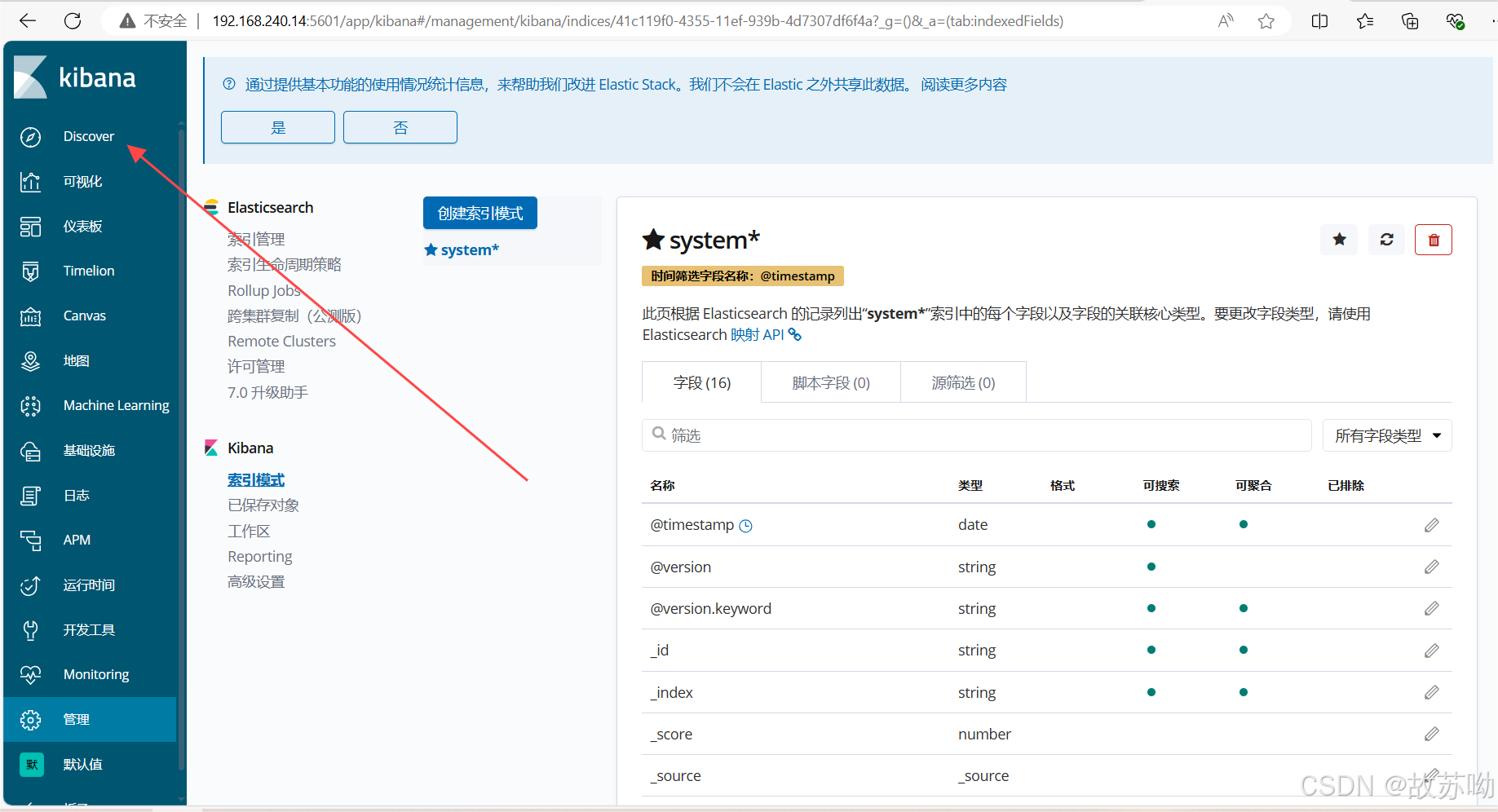Image resolution: width=1498 pixels, height=812 pixels.
Task: Open Remote Clusters menu item
Action: click(x=281, y=341)
